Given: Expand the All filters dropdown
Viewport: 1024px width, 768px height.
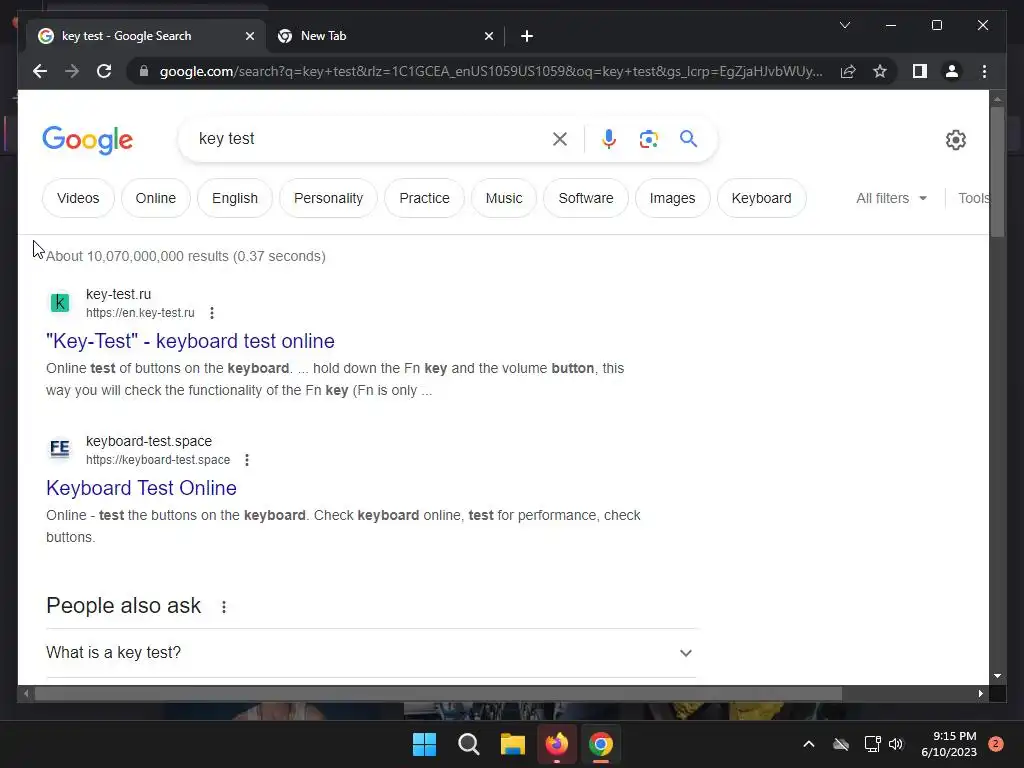Looking at the screenshot, I should [x=891, y=198].
